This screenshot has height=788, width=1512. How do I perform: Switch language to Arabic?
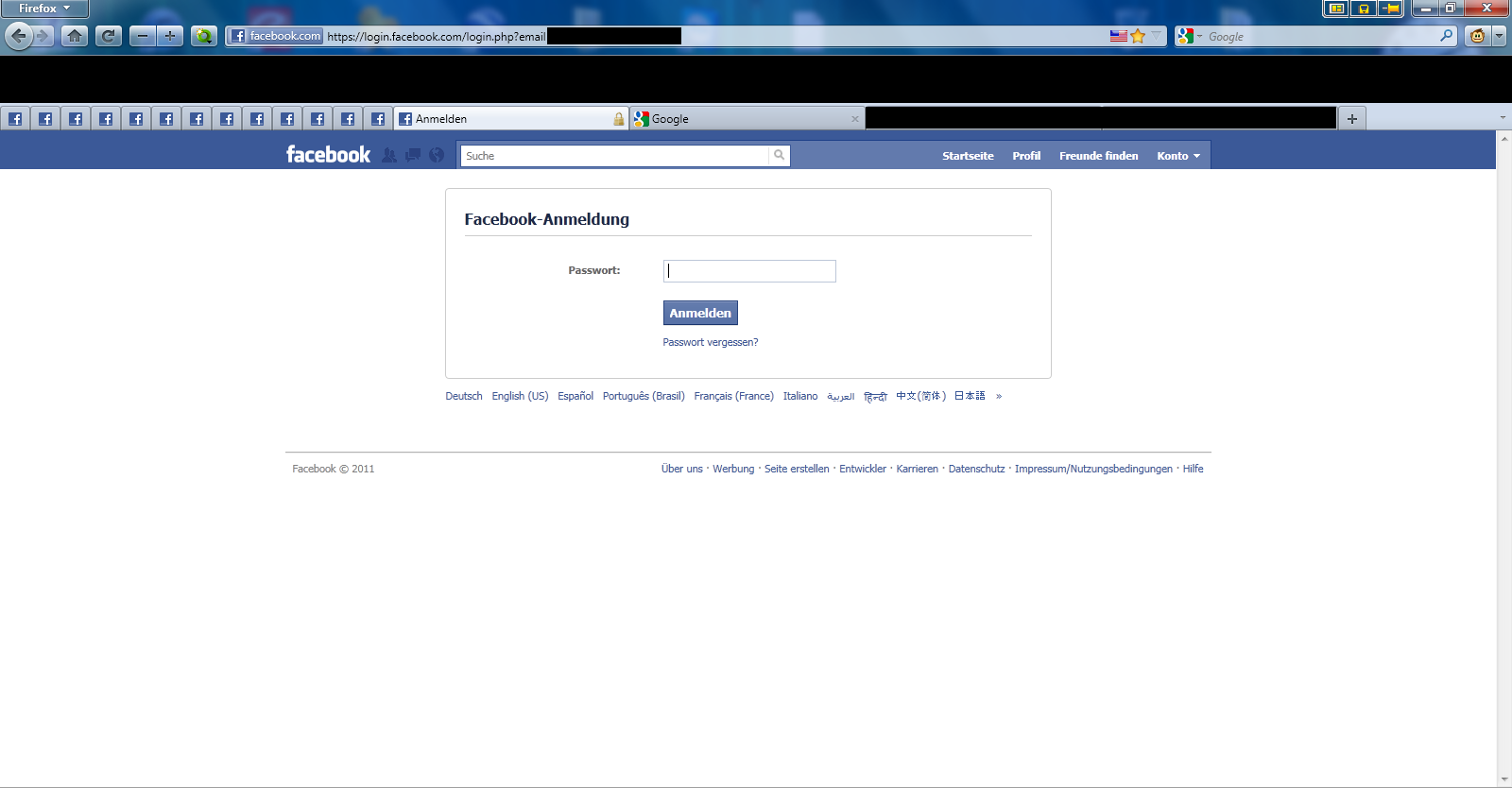coord(841,396)
